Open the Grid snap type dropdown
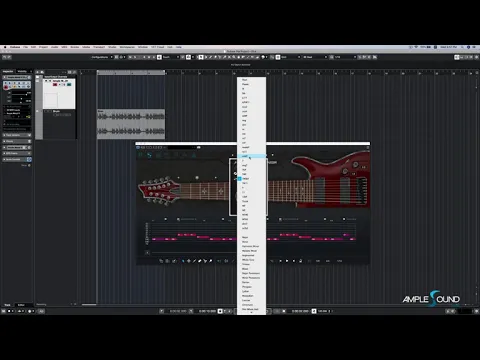480x360 pixels. pyautogui.click(x=290, y=57)
